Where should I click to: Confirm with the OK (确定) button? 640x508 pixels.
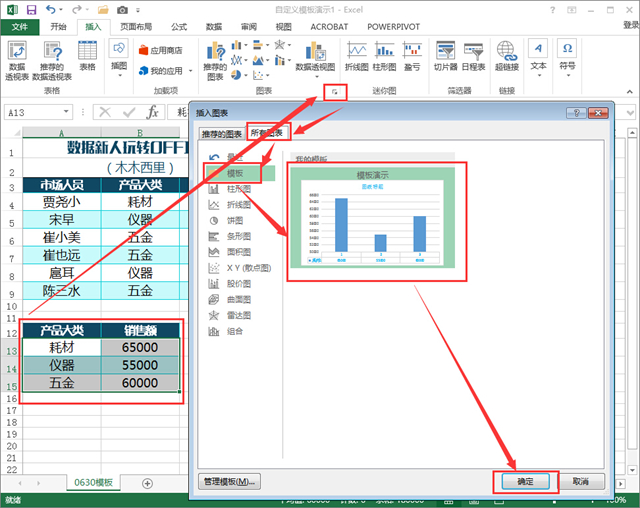pos(525,482)
